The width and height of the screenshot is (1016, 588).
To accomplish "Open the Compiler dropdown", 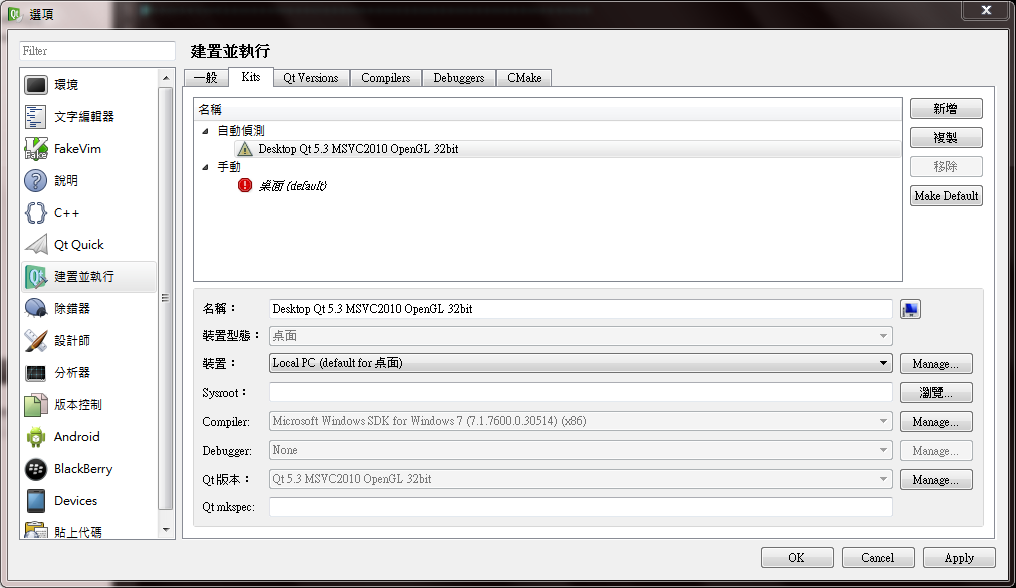I will point(581,421).
